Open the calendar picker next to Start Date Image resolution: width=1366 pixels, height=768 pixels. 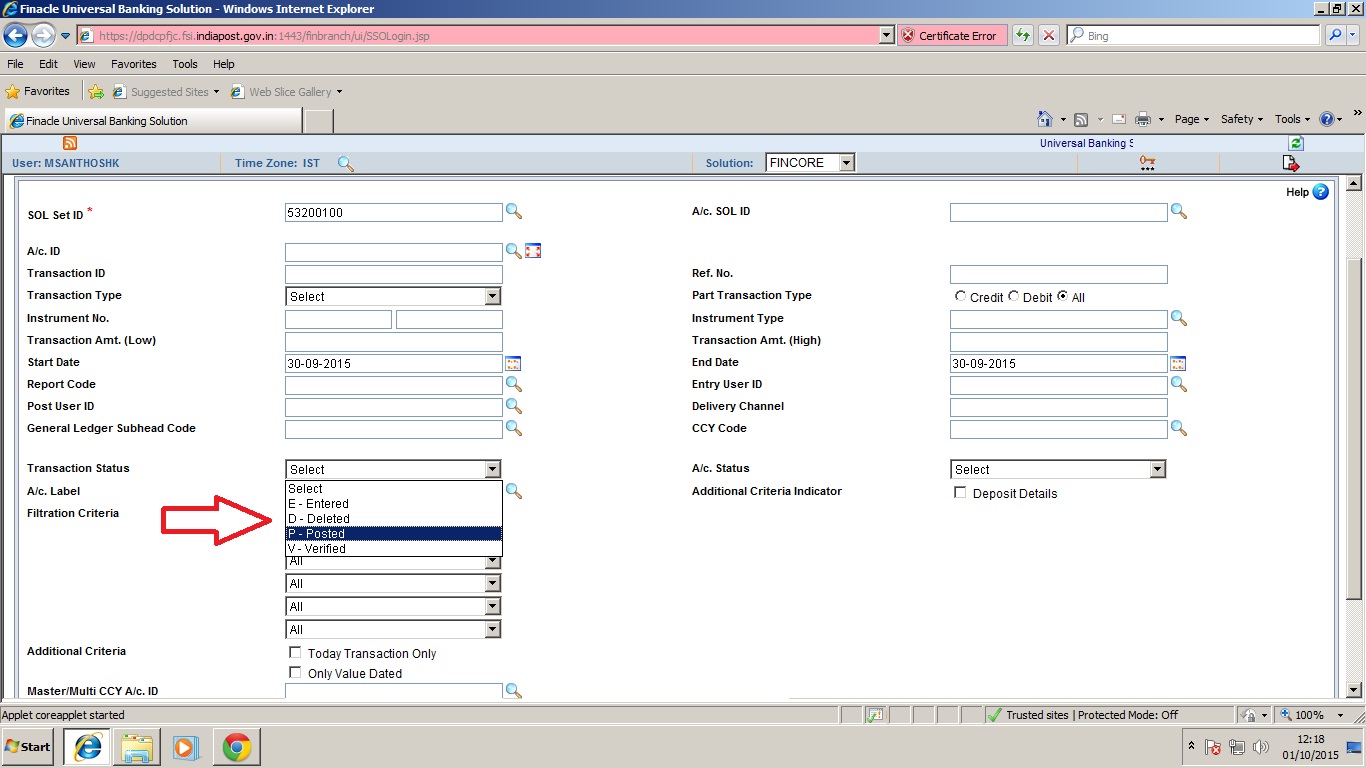(513, 363)
